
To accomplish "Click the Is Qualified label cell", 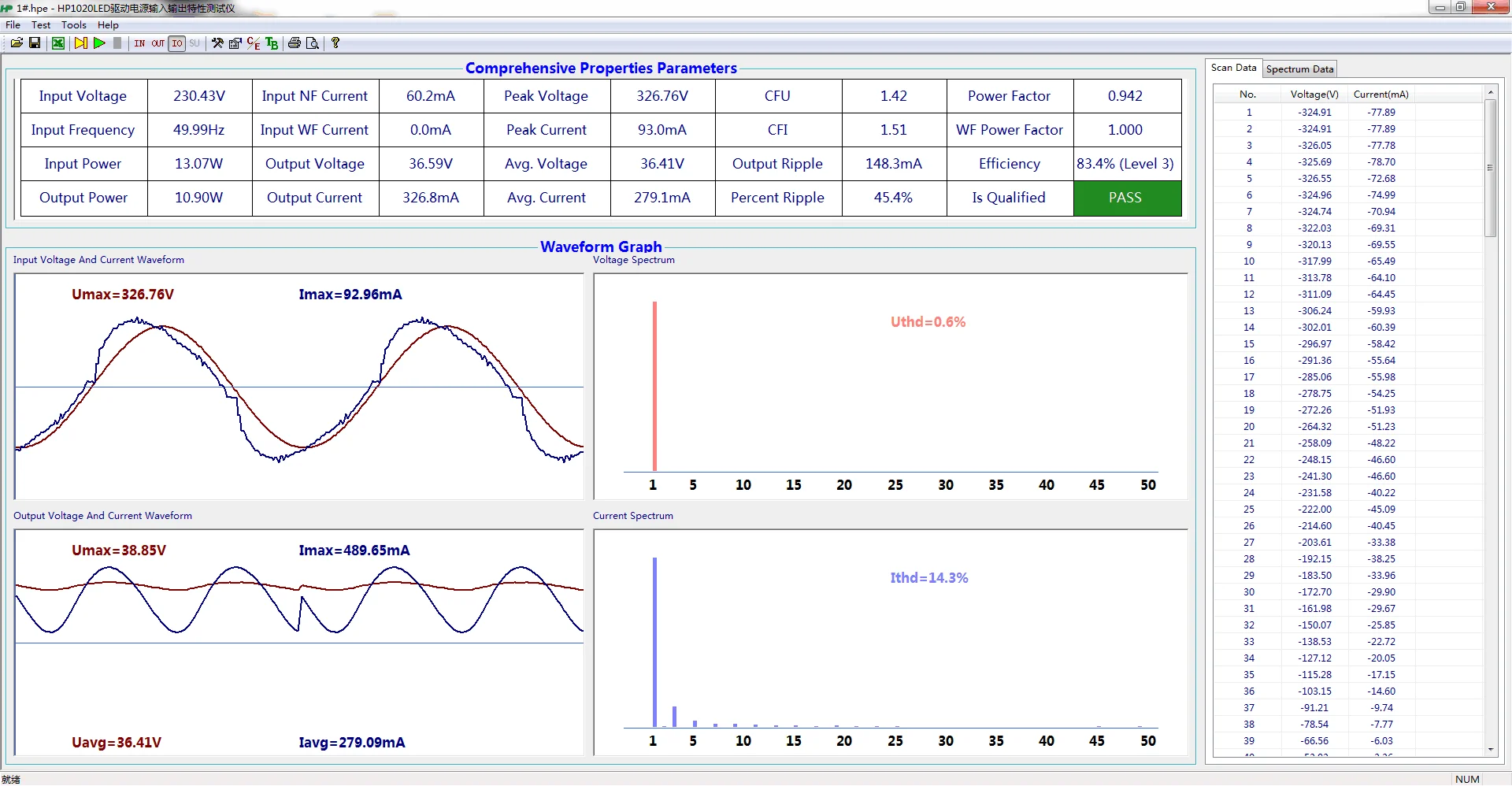I will (x=1009, y=198).
